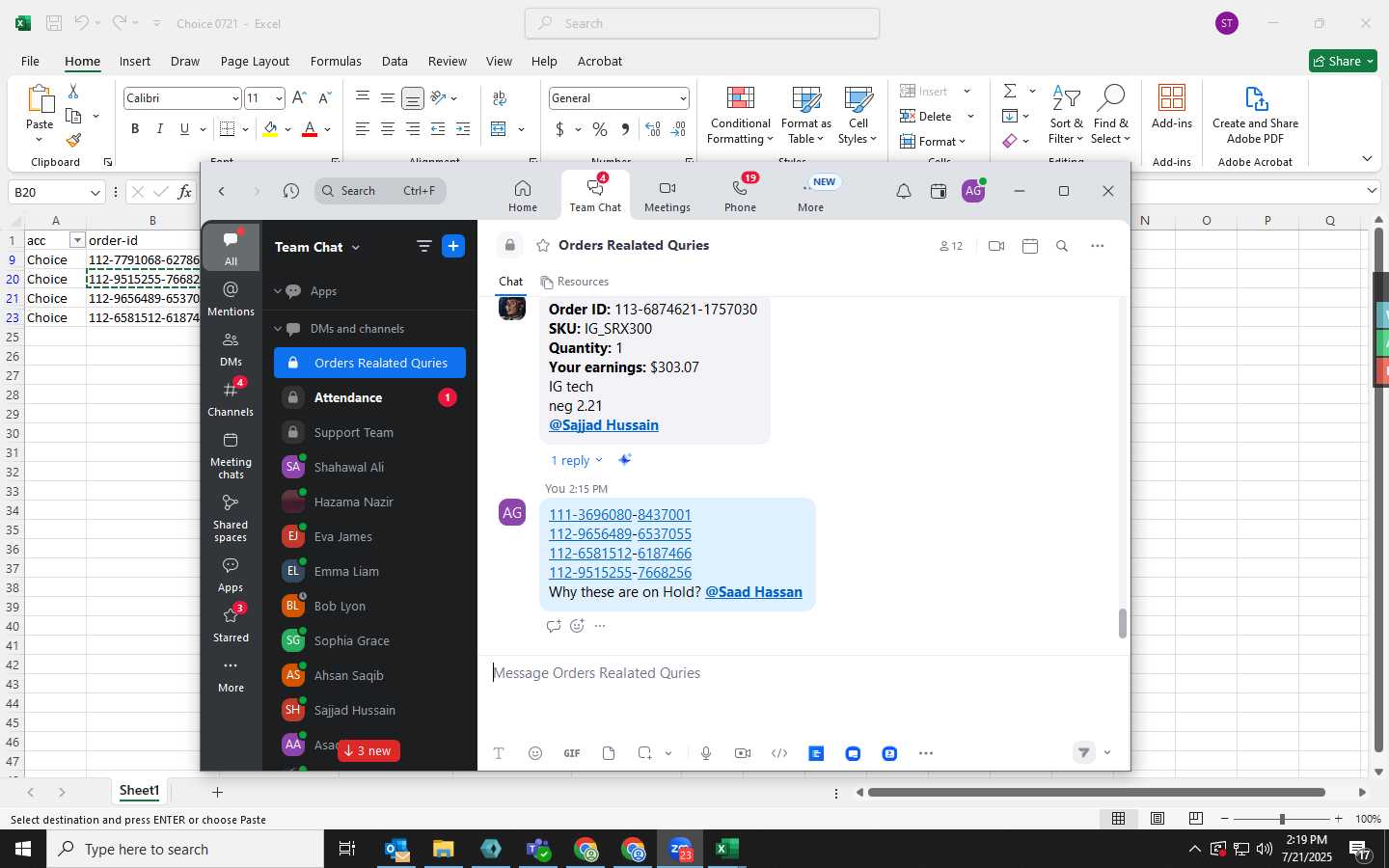Screen dimensions: 1389x868
Task: Go to the Zoom Home tab
Action: [522, 196]
